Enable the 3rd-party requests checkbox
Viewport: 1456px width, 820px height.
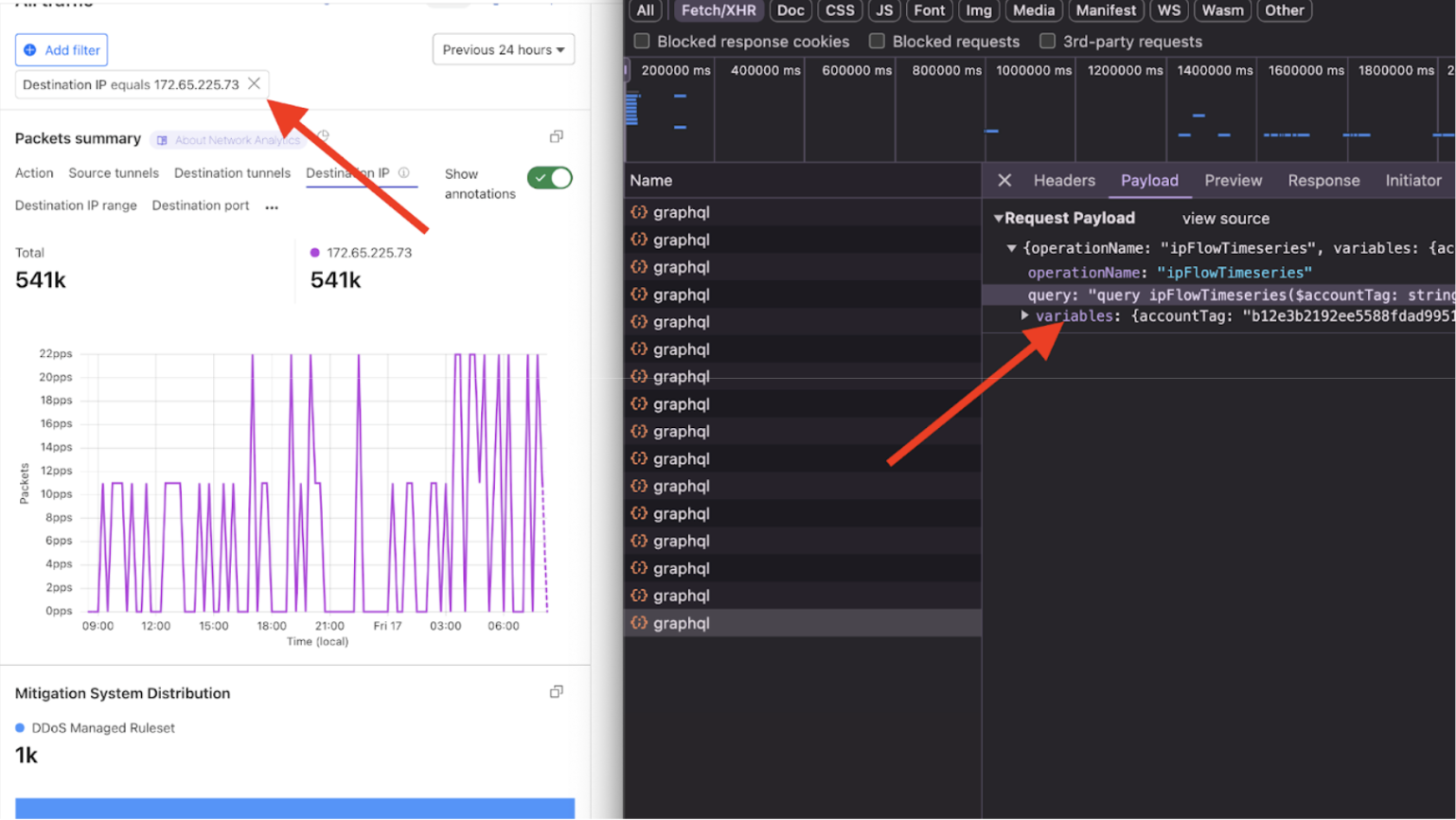tap(1046, 42)
